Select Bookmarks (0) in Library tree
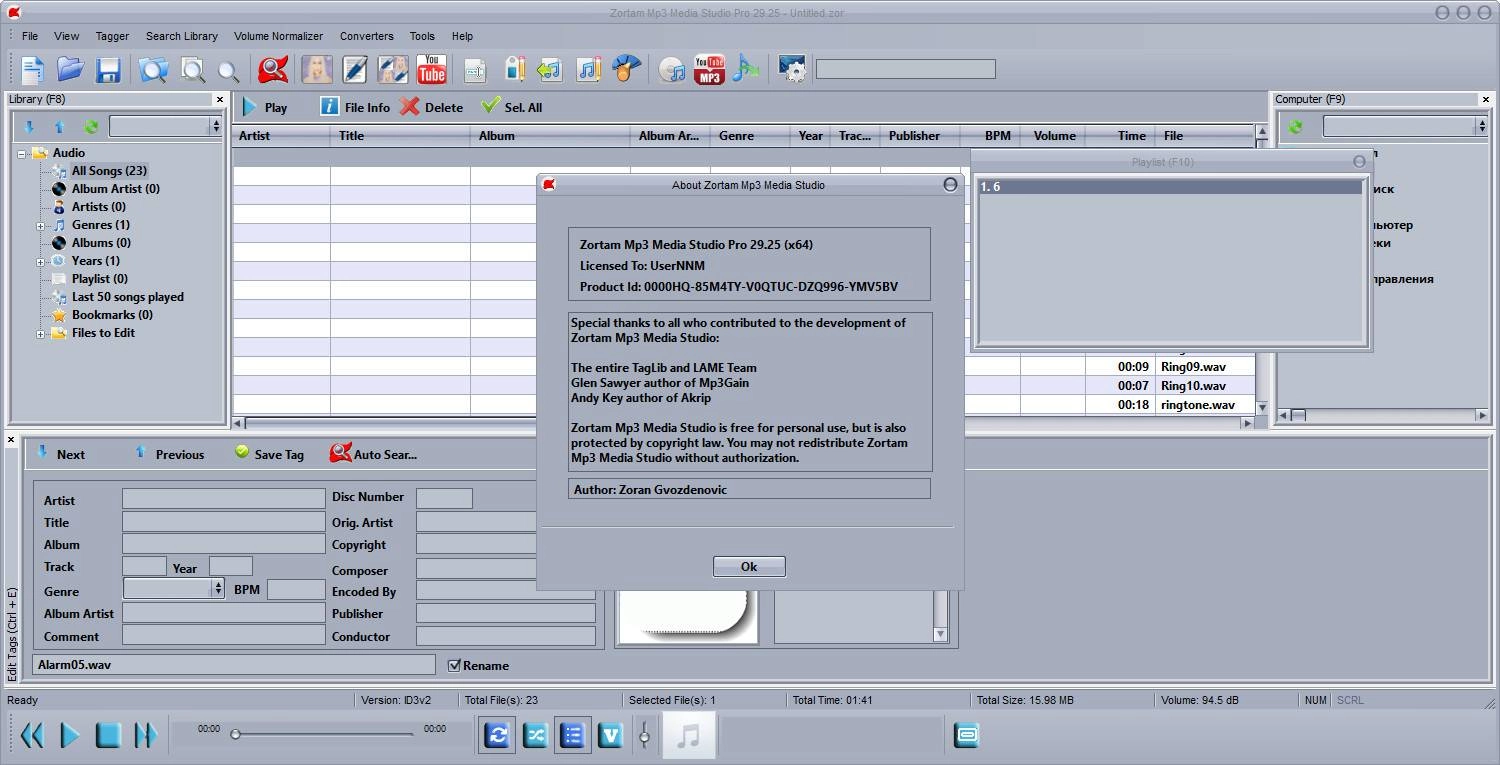 point(112,315)
